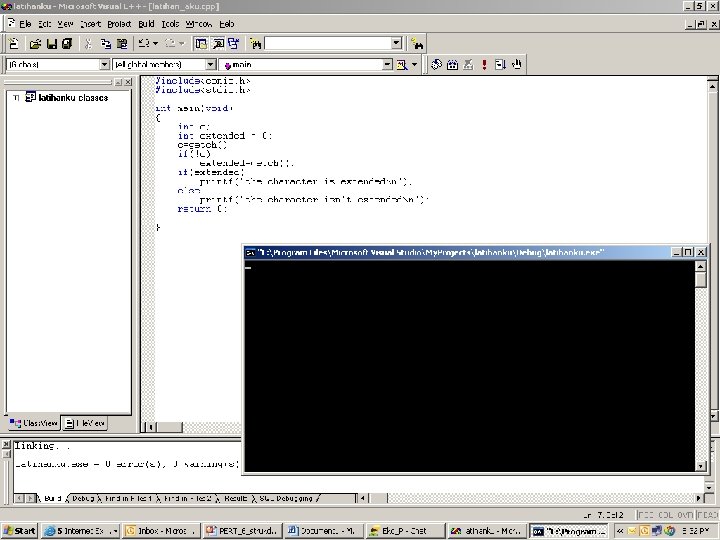
Task: Toggle breakpoint with the hand icon
Action: 516,65
